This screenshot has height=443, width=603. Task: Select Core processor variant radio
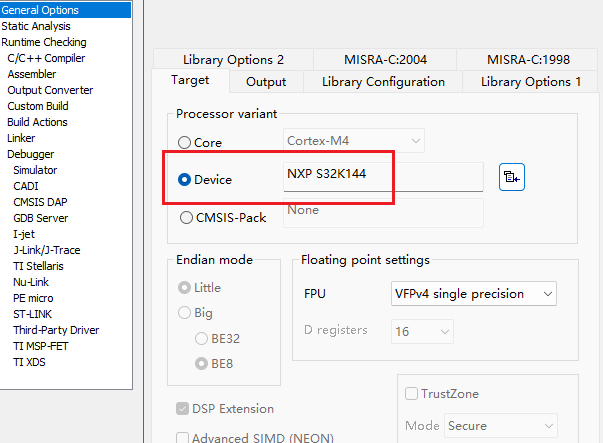click(x=185, y=143)
